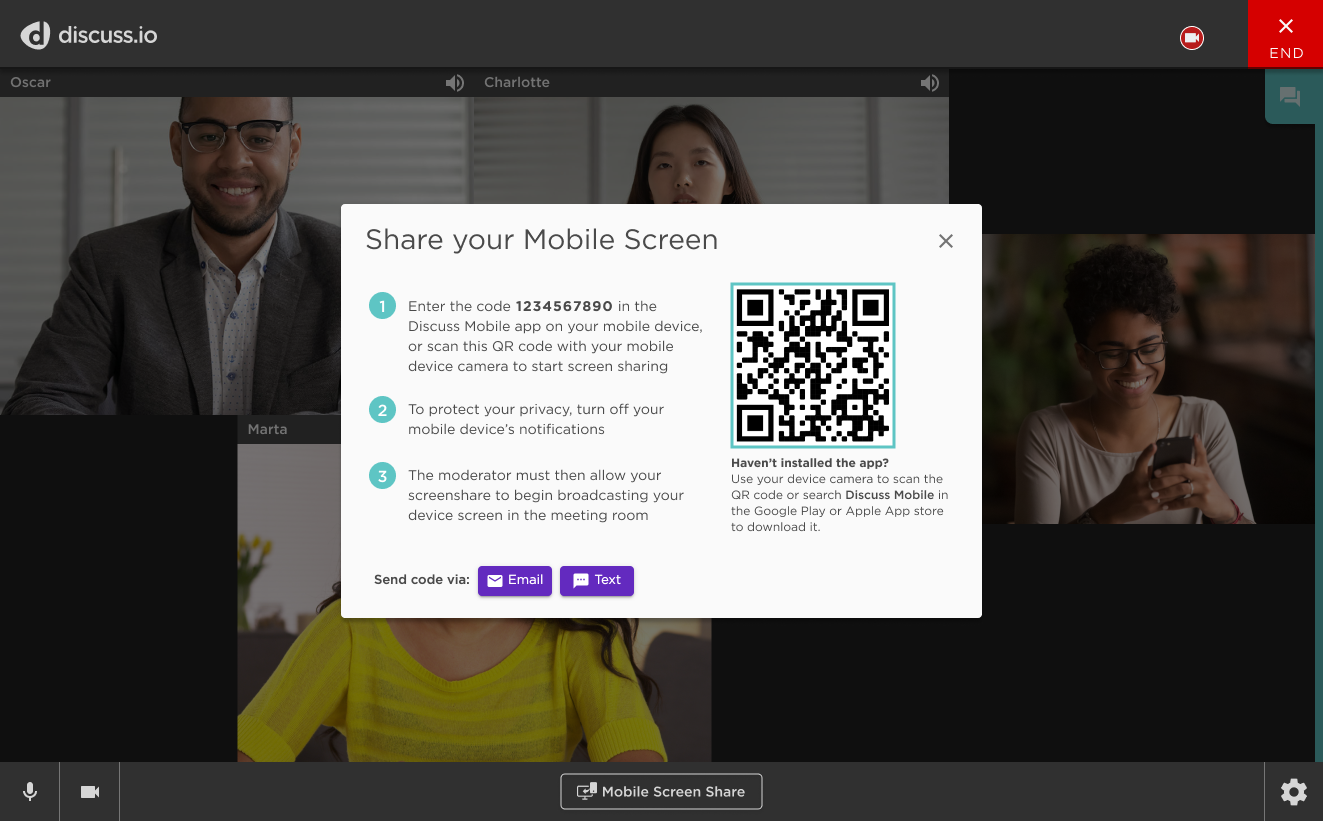1323x821 pixels.
Task: Send code via Text button
Action: pyautogui.click(x=597, y=581)
